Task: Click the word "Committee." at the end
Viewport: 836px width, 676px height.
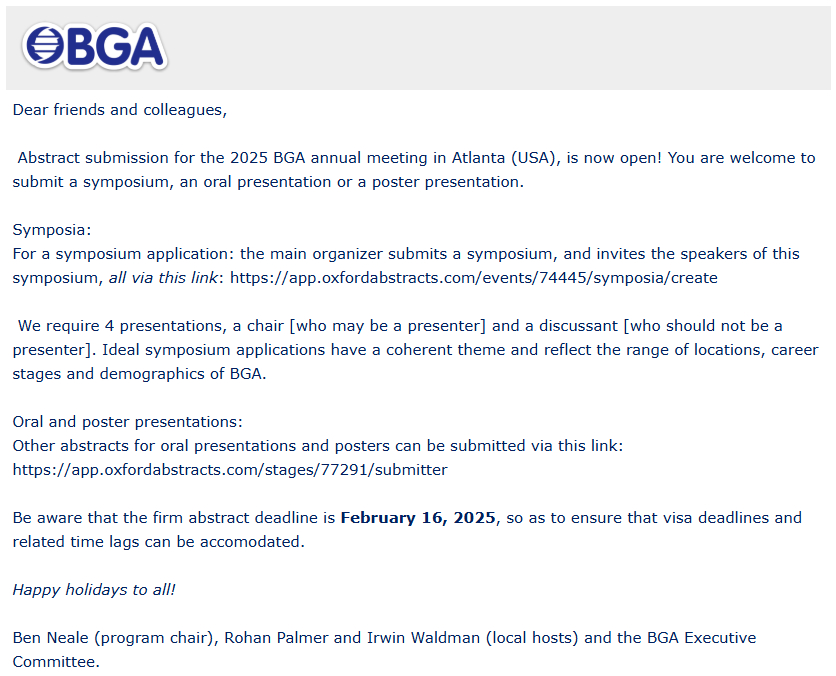Action: point(56,661)
